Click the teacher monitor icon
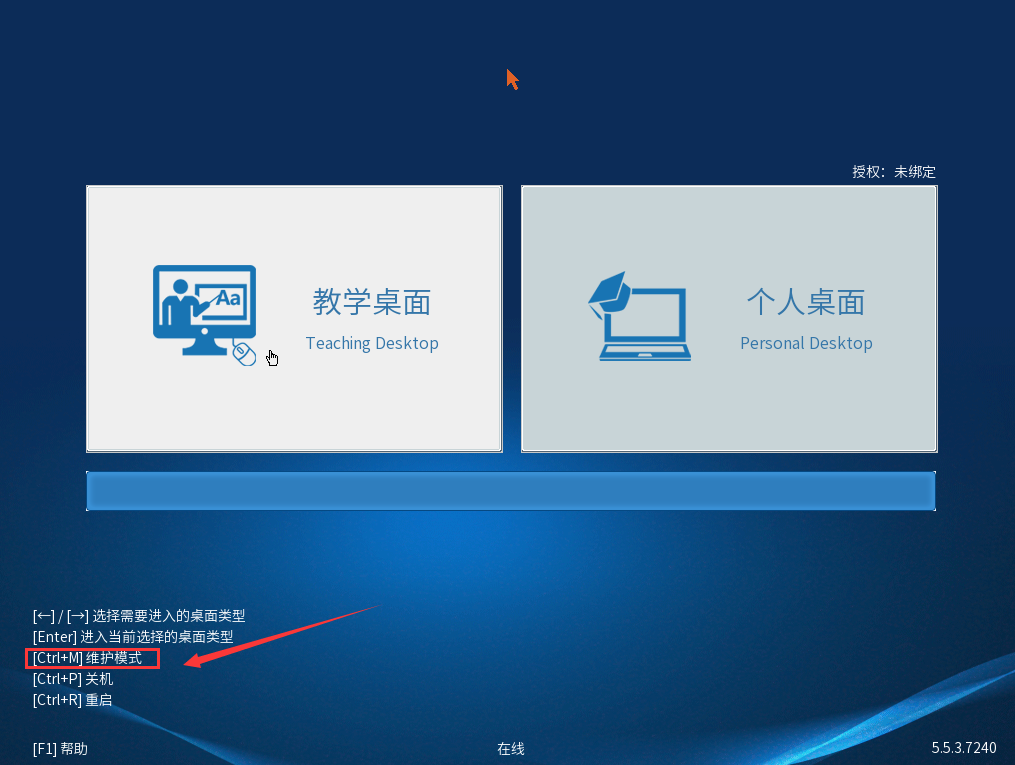 (x=204, y=309)
